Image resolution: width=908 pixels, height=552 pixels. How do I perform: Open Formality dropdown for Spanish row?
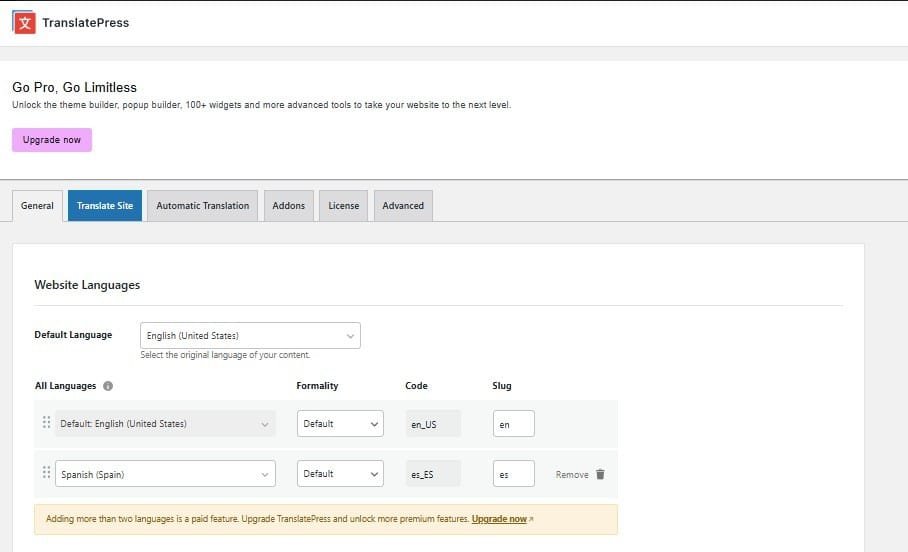point(340,474)
